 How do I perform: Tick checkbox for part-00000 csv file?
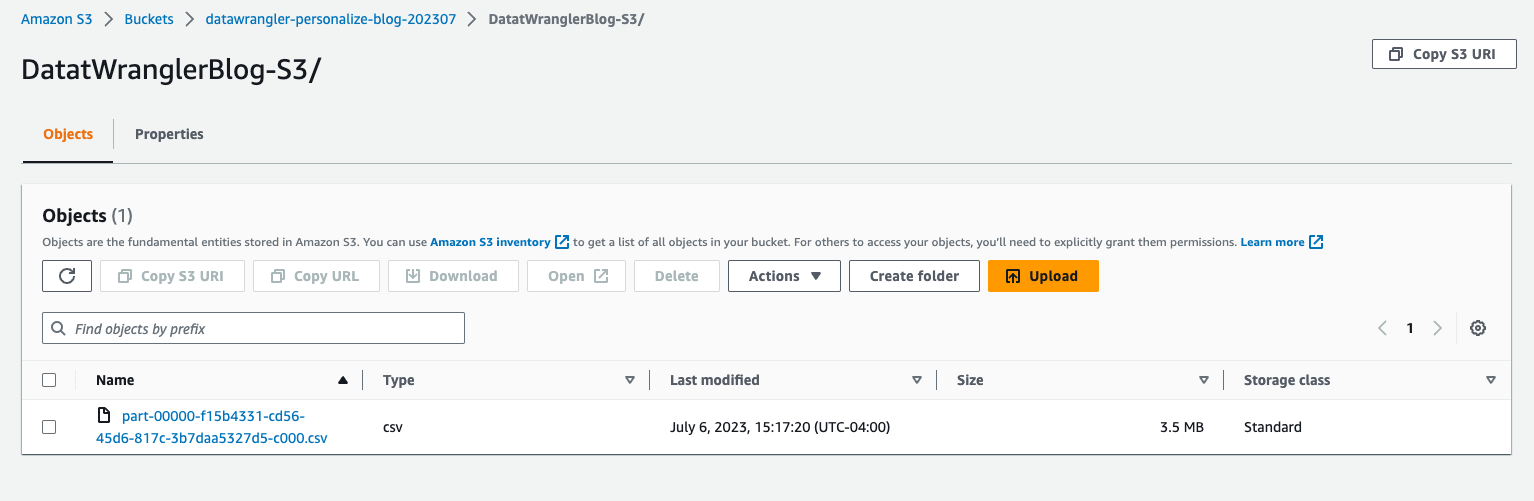pyautogui.click(x=49, y=427)
